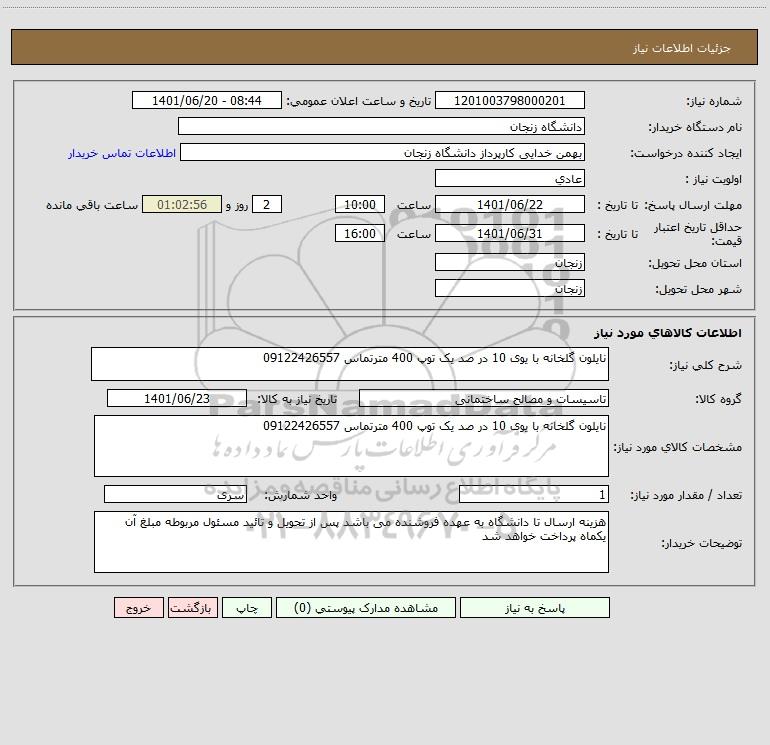Viewport: 770px width, 745px height.
Task: Click the 'چاپ' print button
Action: tap(247, 608)
